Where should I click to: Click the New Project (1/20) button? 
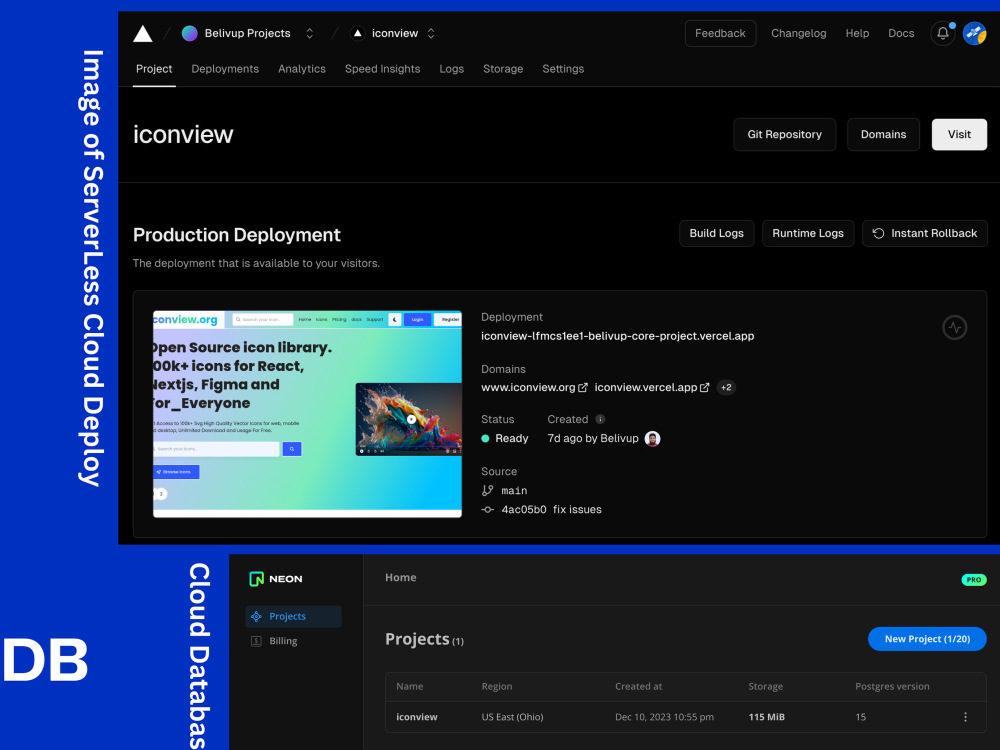tap(927, 639)
